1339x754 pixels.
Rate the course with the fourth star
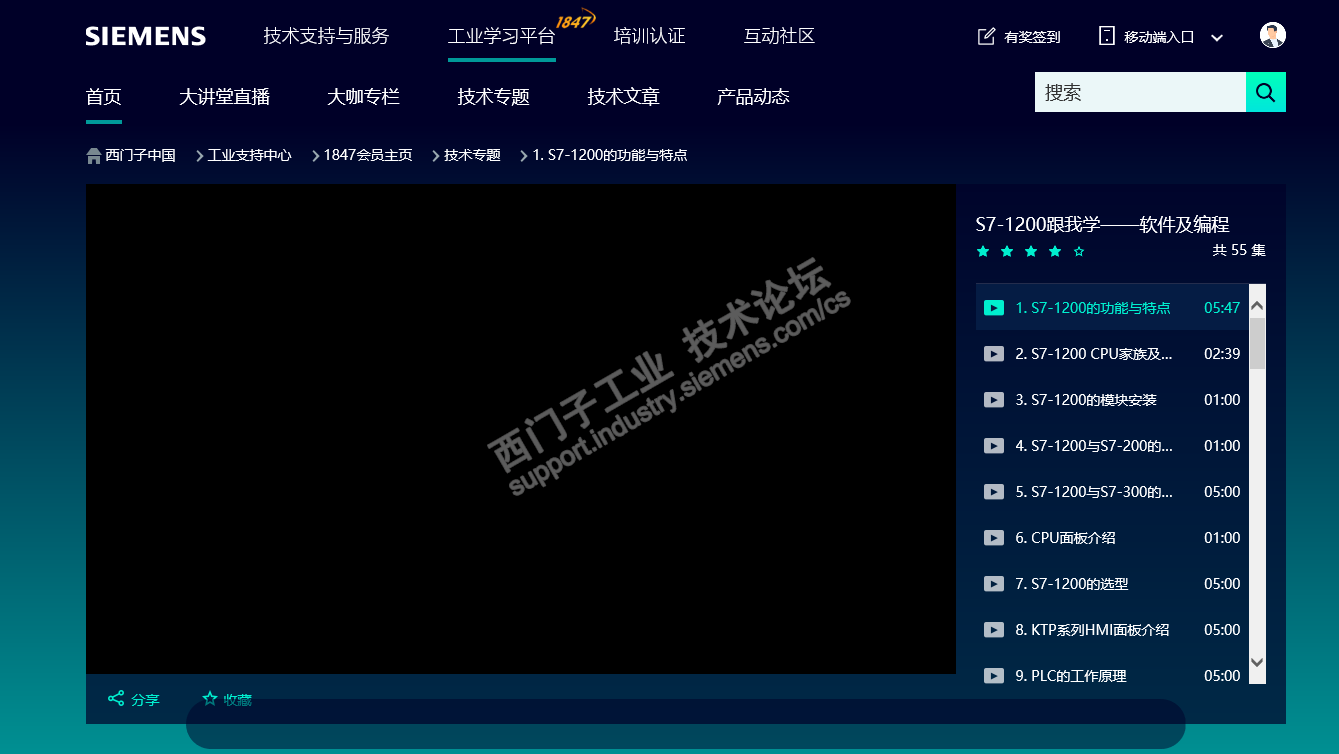coord(1055,251)
